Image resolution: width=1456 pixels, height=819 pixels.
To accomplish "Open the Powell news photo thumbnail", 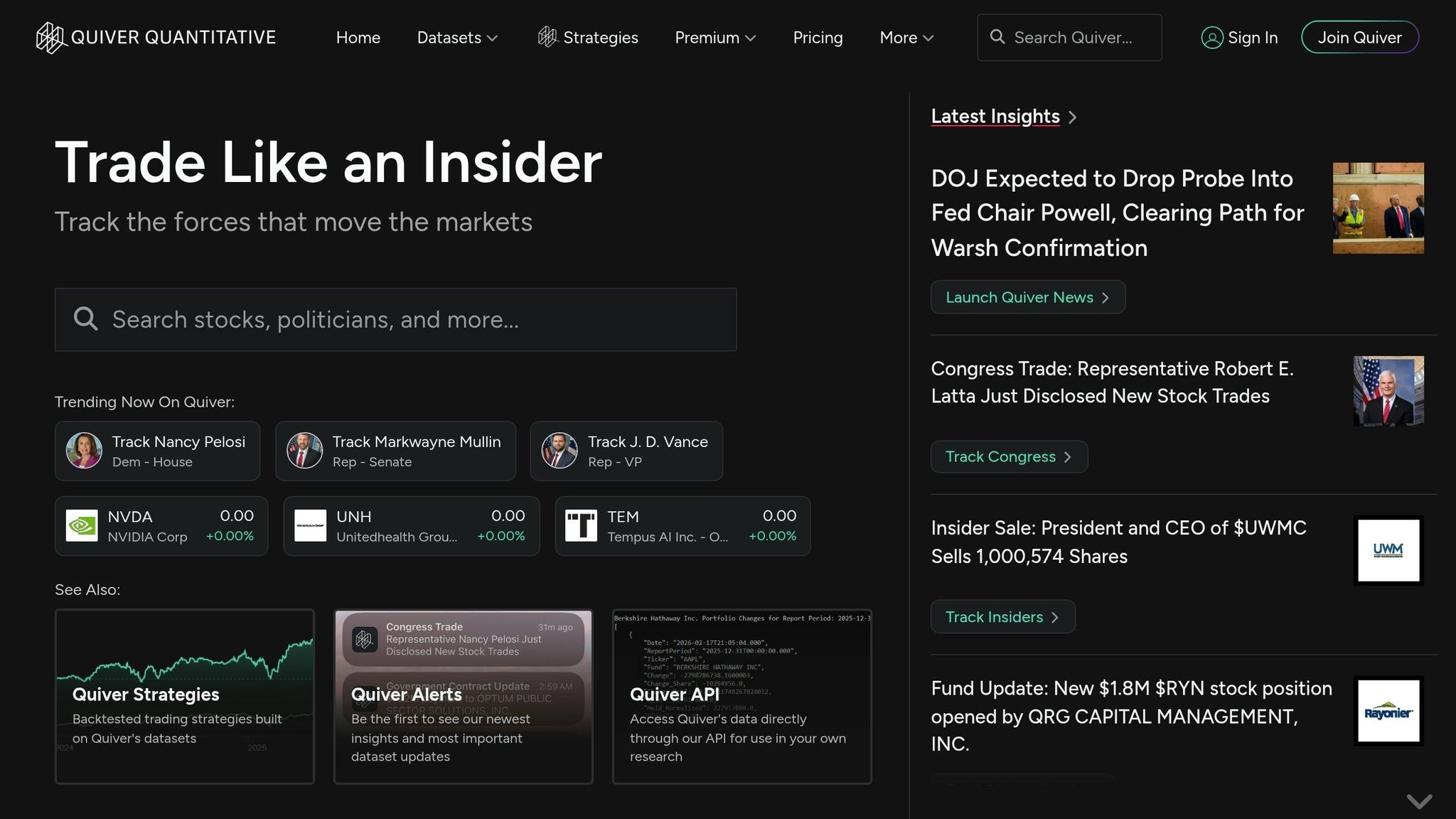I will [x=1379, y=208].
